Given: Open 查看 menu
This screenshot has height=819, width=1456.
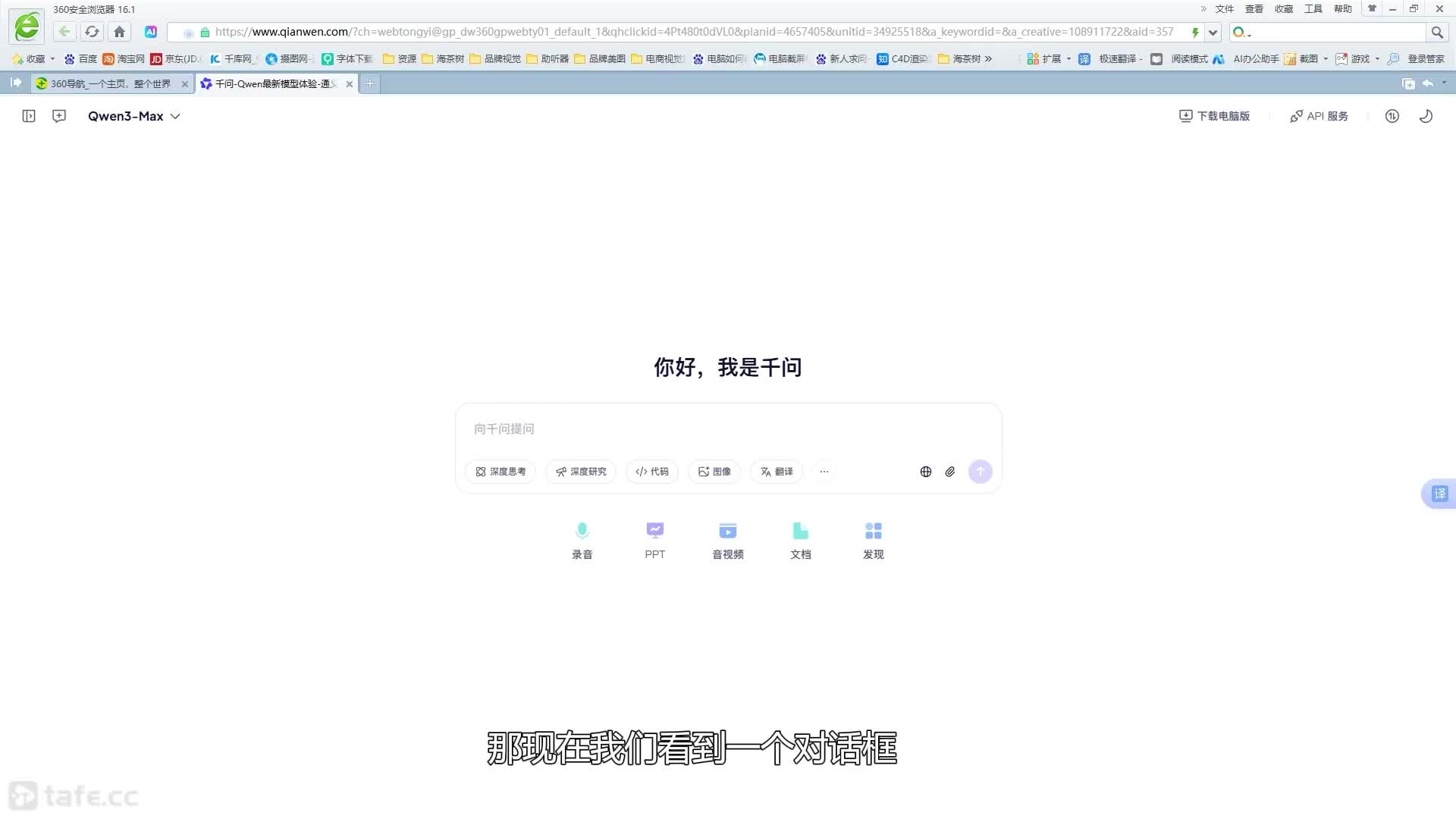Looking at the screenshot, I should (x=1254, y=9).
